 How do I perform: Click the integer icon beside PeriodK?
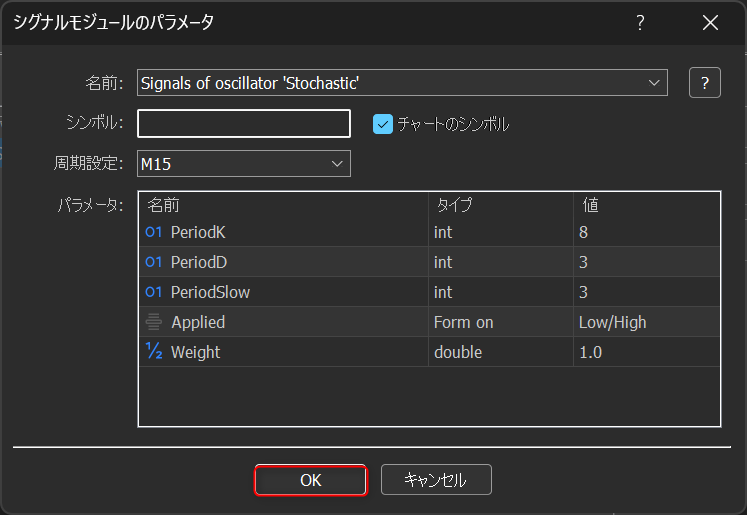click(x=153, y=232)
